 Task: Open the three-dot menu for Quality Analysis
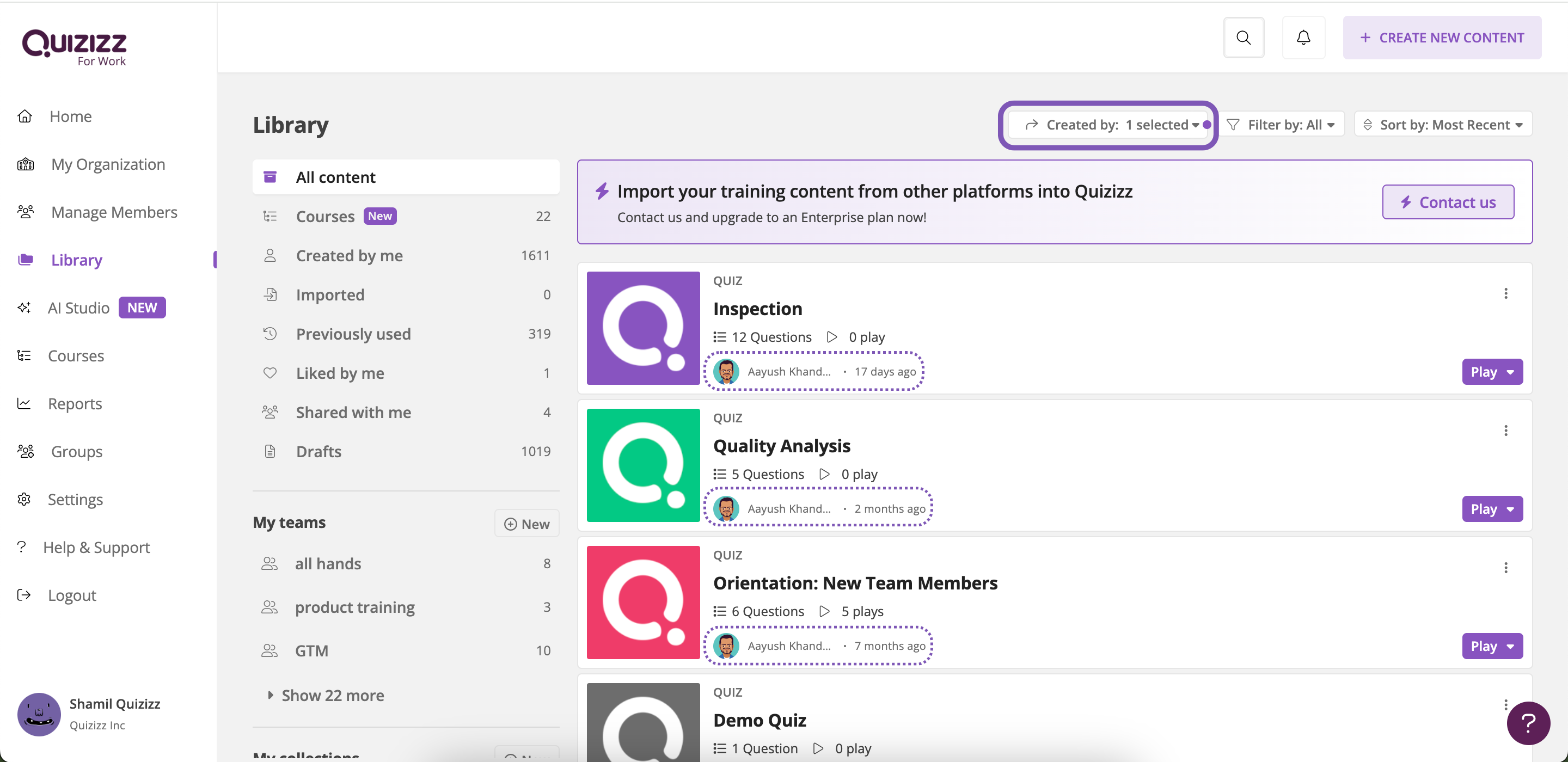click(x=1505, y=431)
